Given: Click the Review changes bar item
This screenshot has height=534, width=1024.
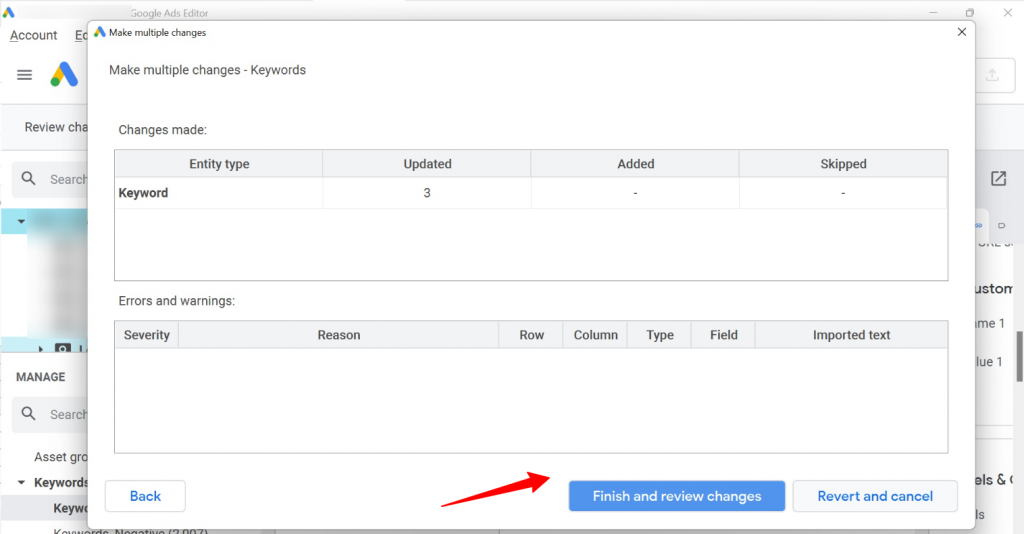Looking at the screenshot, I should click(x=56, y=127).
